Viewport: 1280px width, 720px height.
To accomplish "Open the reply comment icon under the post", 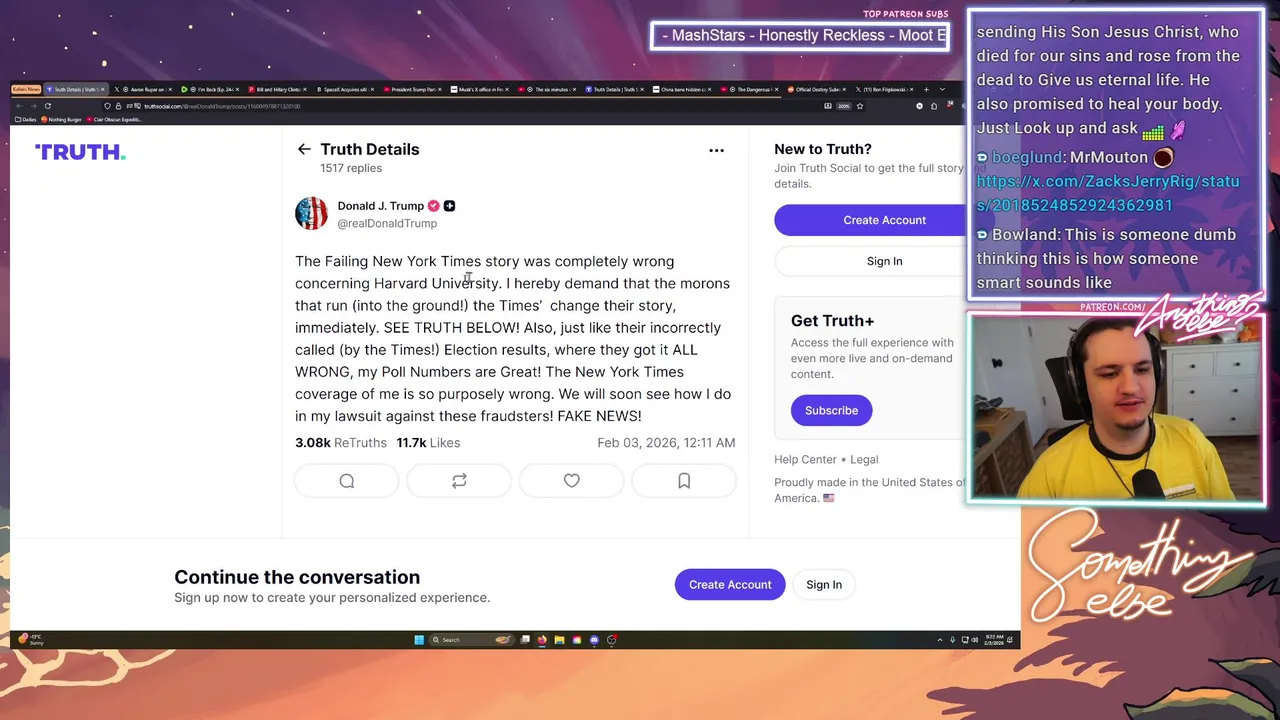I will point(347,481).
